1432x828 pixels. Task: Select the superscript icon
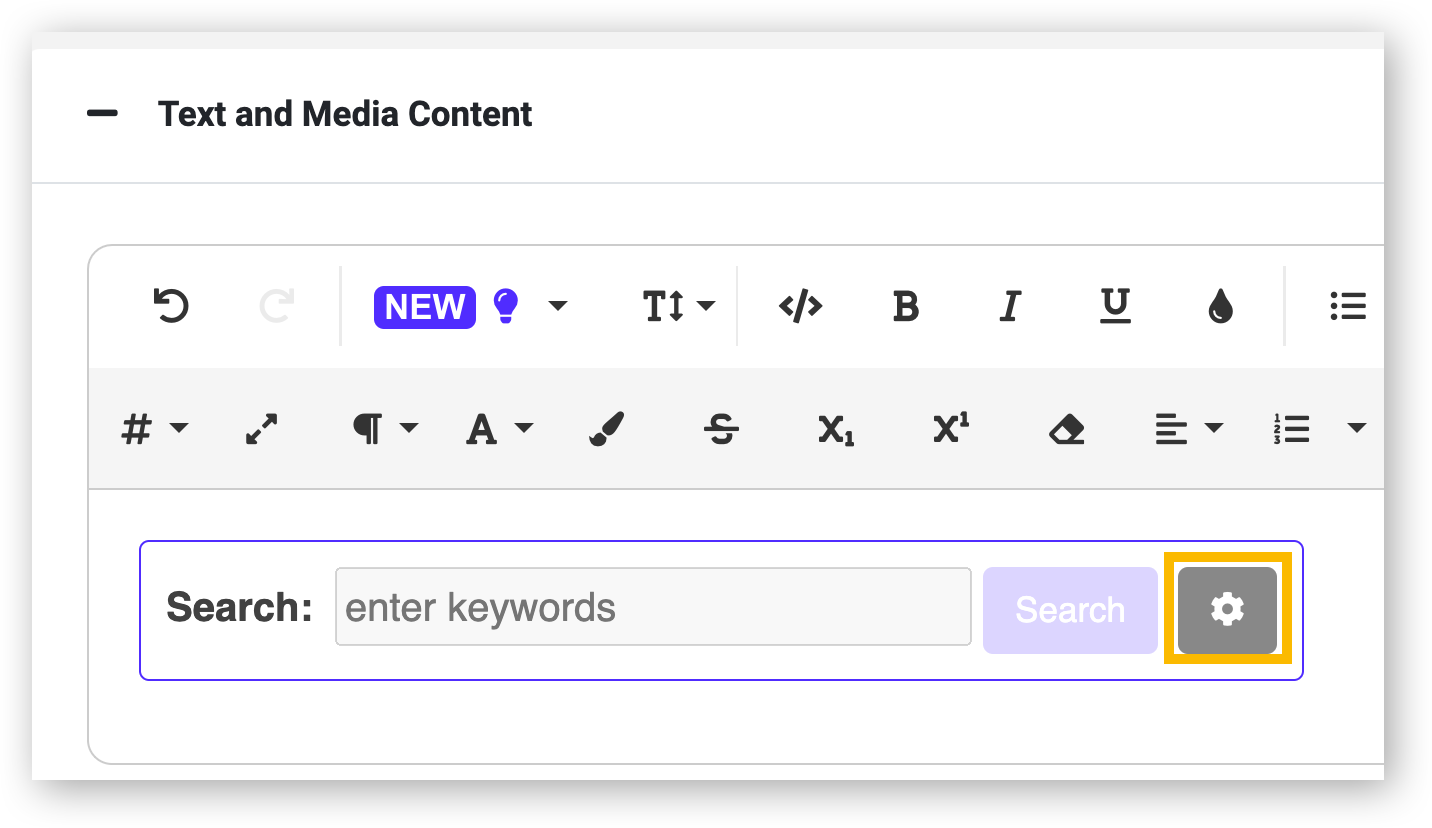(951, 428)
